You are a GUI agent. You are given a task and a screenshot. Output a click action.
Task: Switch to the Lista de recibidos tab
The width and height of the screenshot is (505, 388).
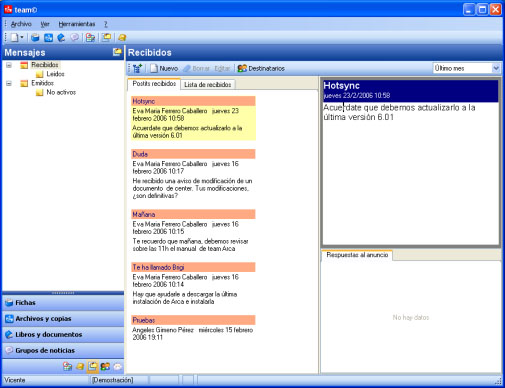[x=208, y=85]
